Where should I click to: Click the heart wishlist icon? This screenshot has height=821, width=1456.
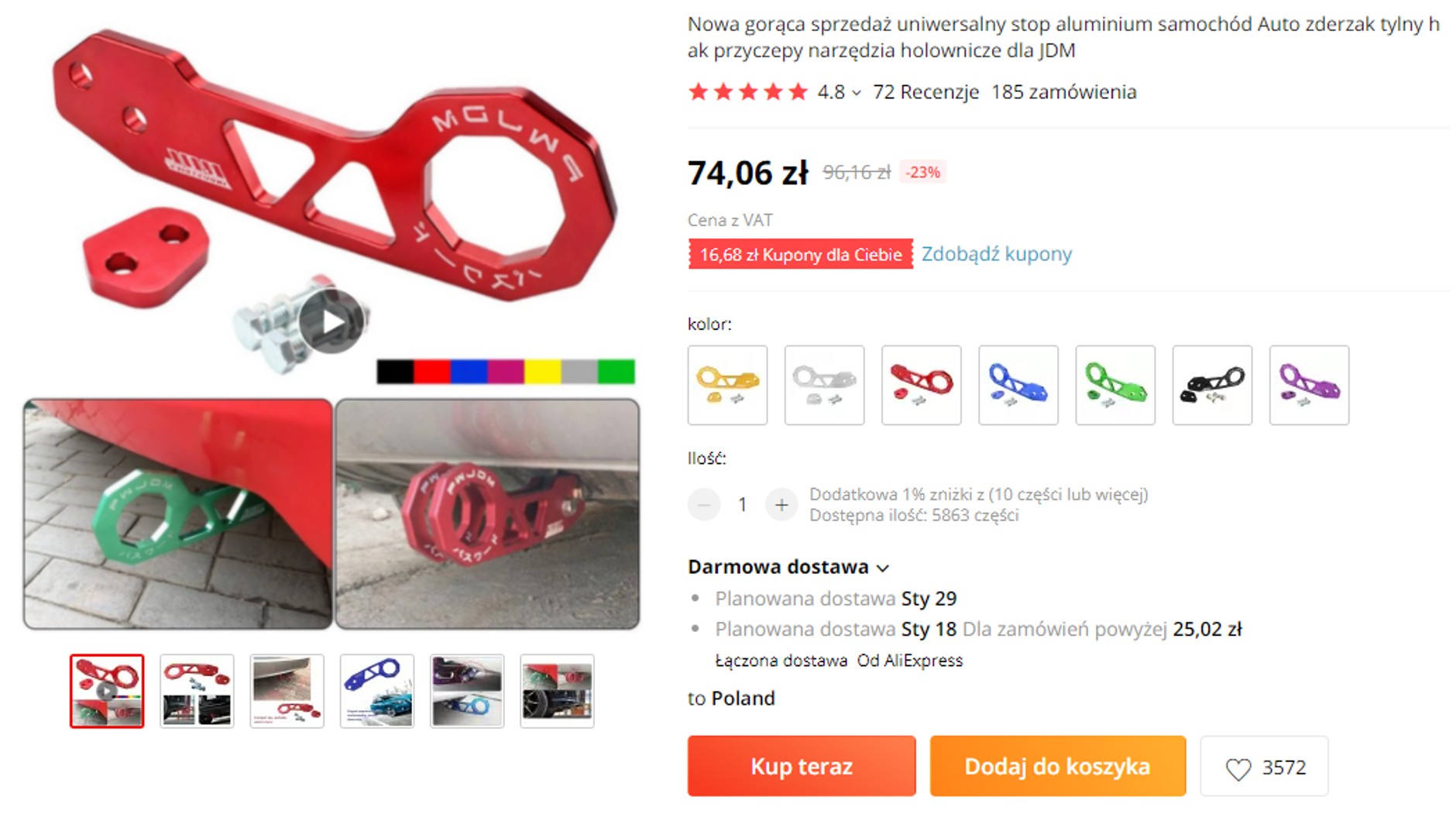[1238, 768]
